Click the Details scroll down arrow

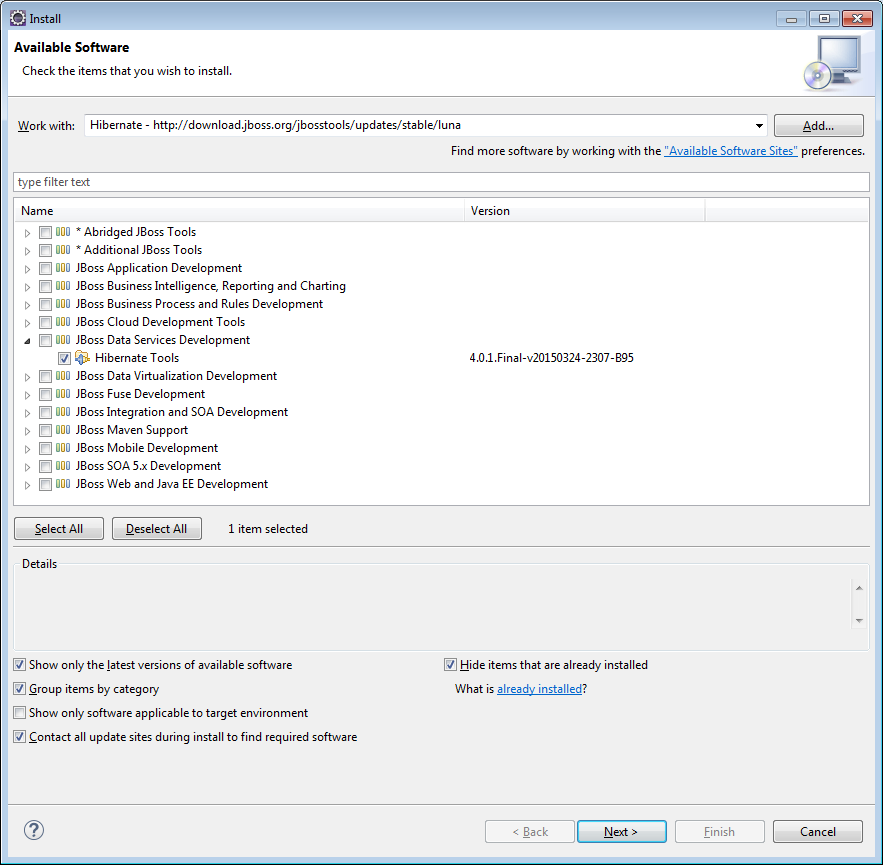tap(859, 621)
